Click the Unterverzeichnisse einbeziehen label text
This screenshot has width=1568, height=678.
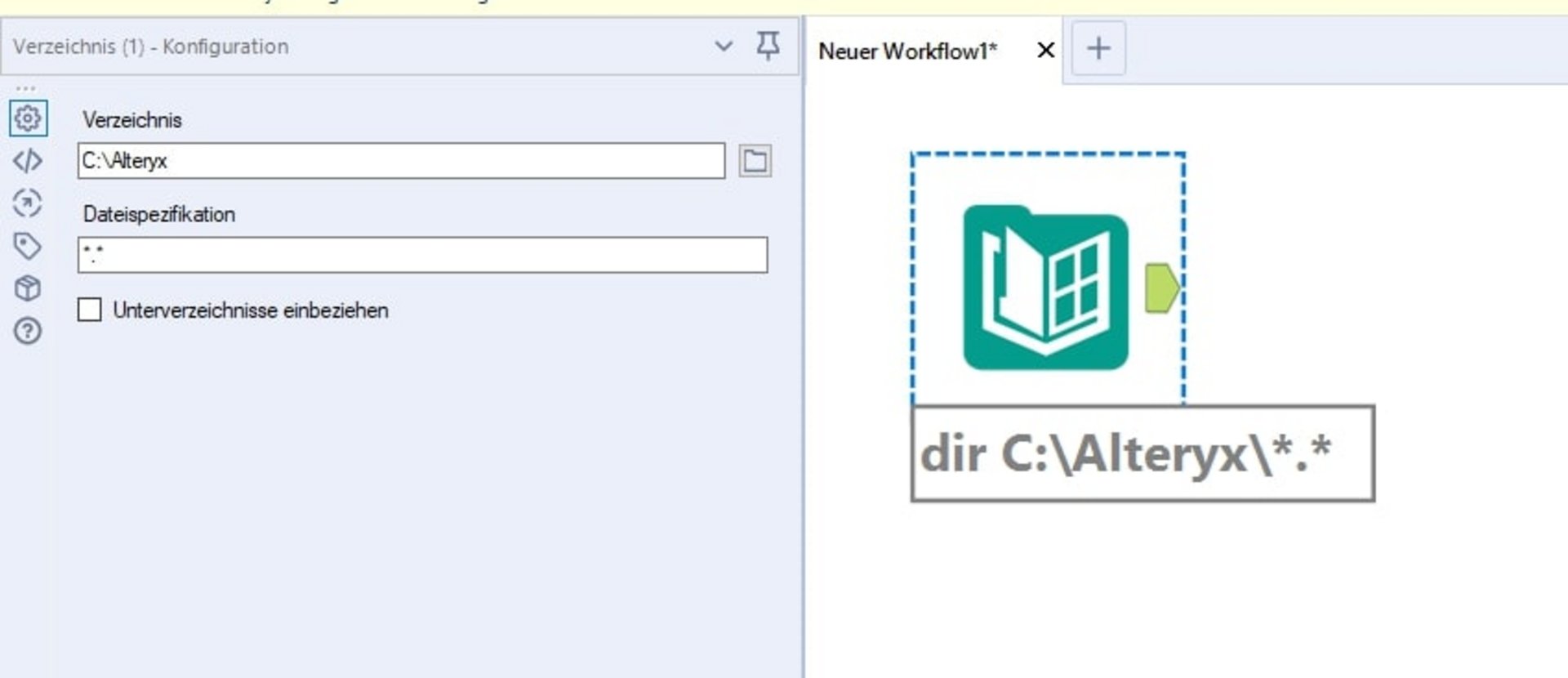pyautogui.click(x=251, y=310)
